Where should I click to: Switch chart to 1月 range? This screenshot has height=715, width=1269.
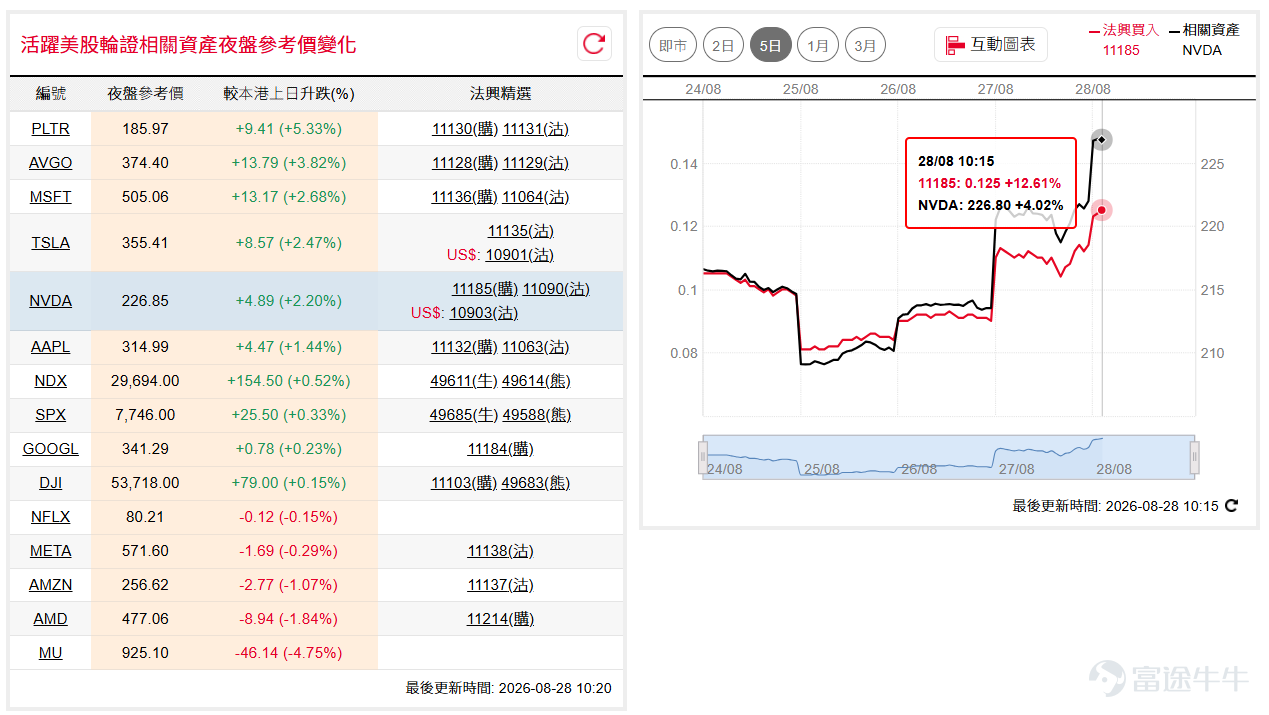tap(819, 45)
